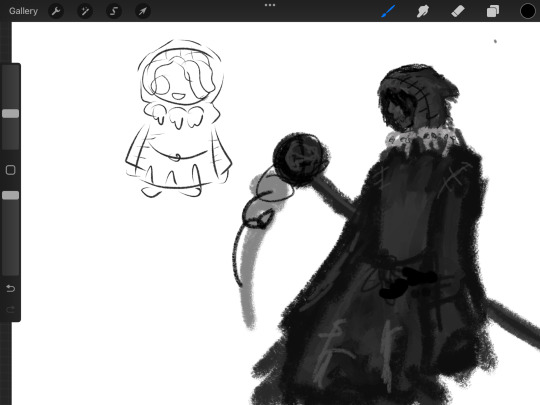
Task: Open the black color swatch picker
Action: click(528, 11)
